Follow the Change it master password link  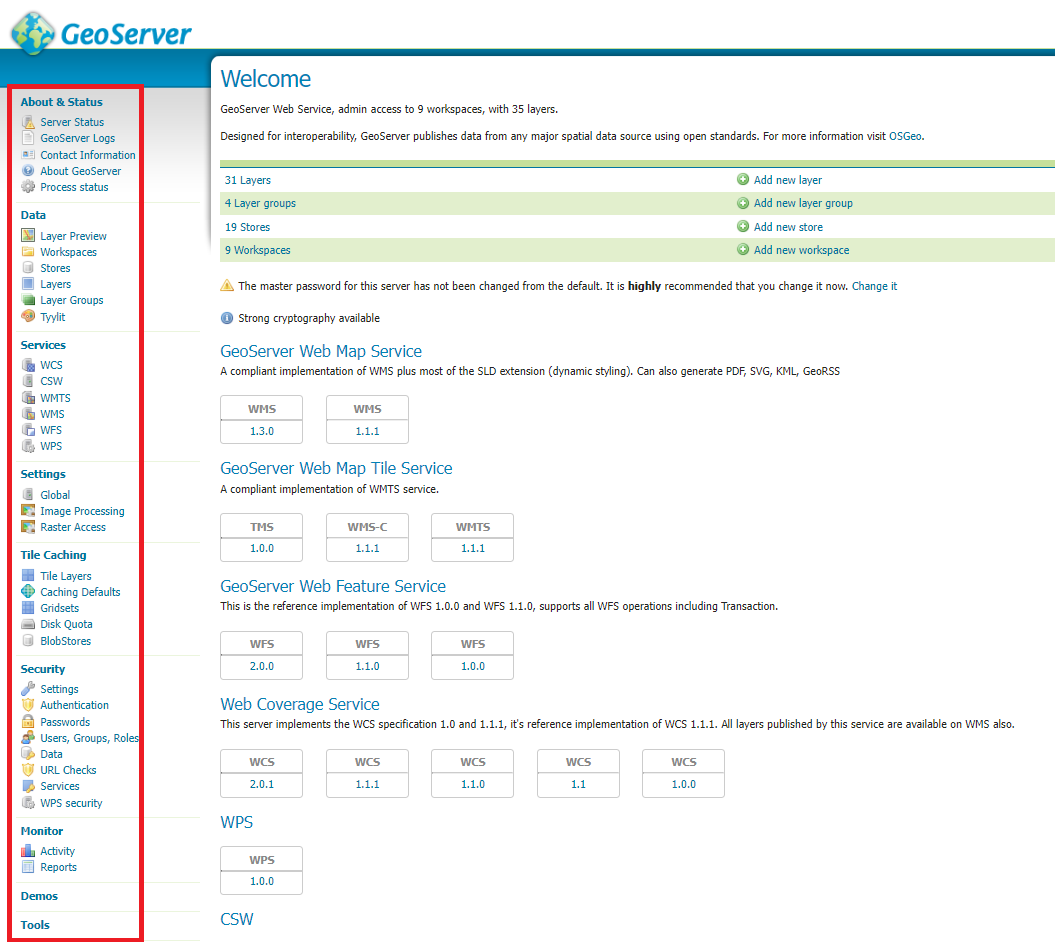[x=874, y=286]
